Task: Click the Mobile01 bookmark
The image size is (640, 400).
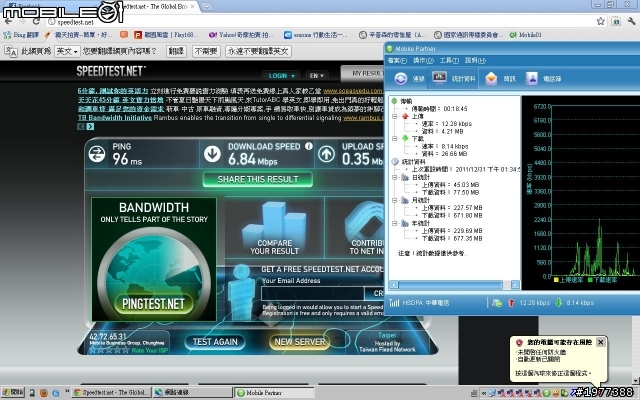Action: tap(526, 35)
